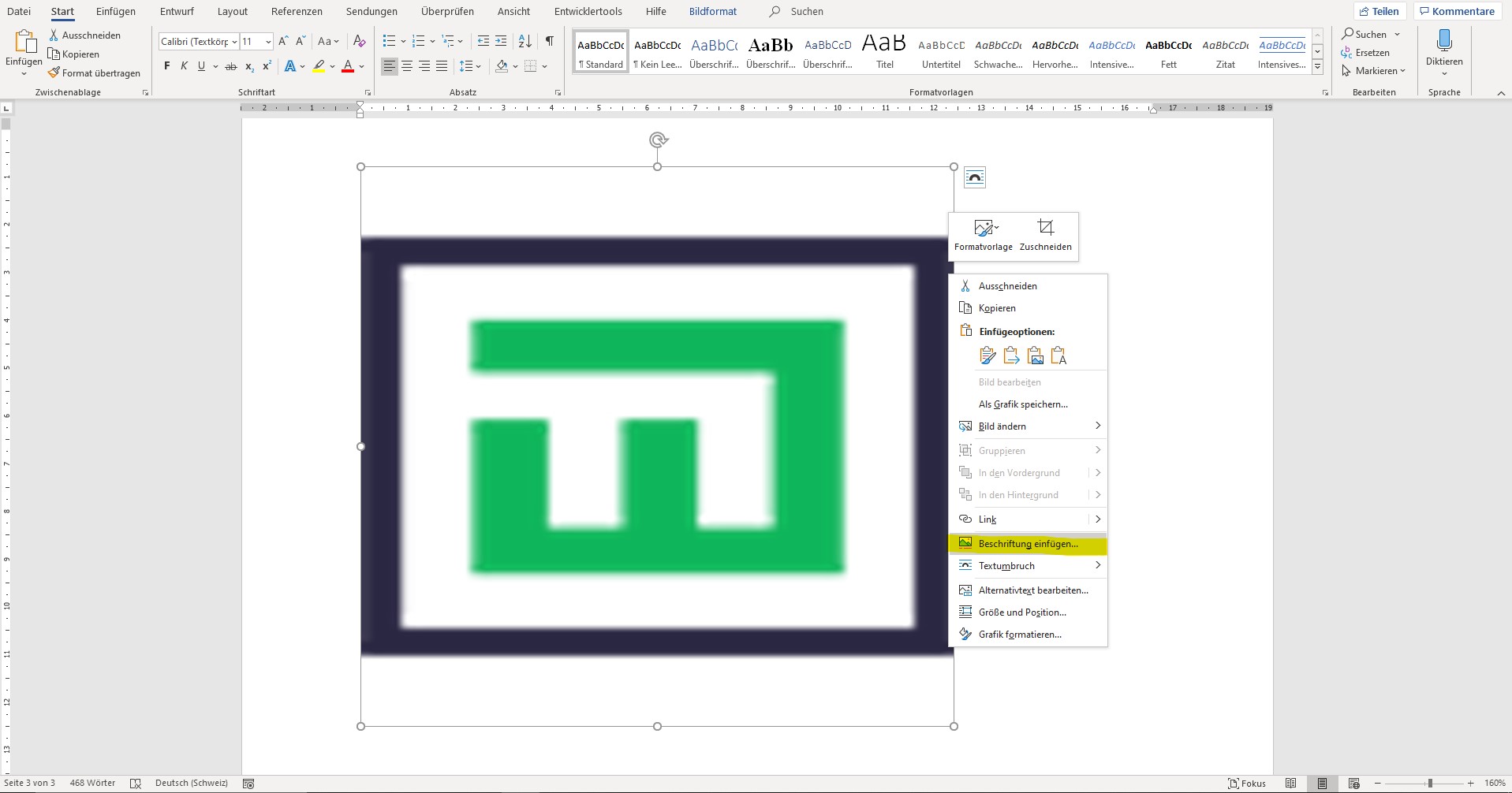Switch to read mode view

(1291, 784)
